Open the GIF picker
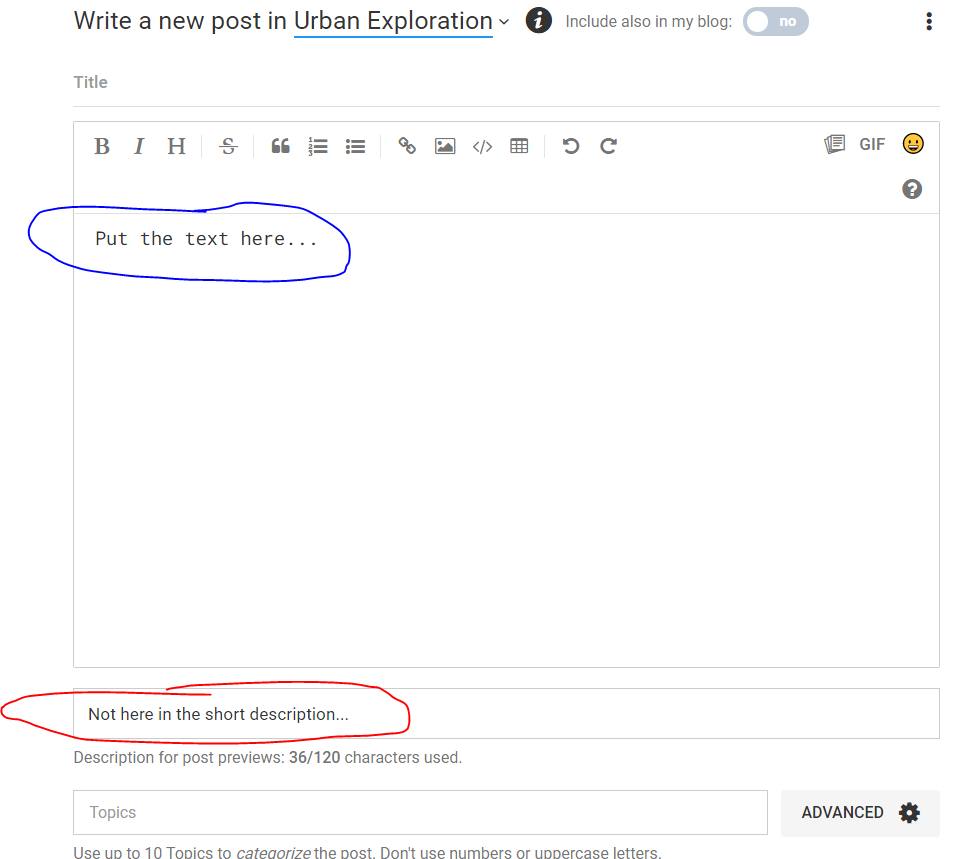Screen dimensions: 954x859 click(x=872, y=144)
